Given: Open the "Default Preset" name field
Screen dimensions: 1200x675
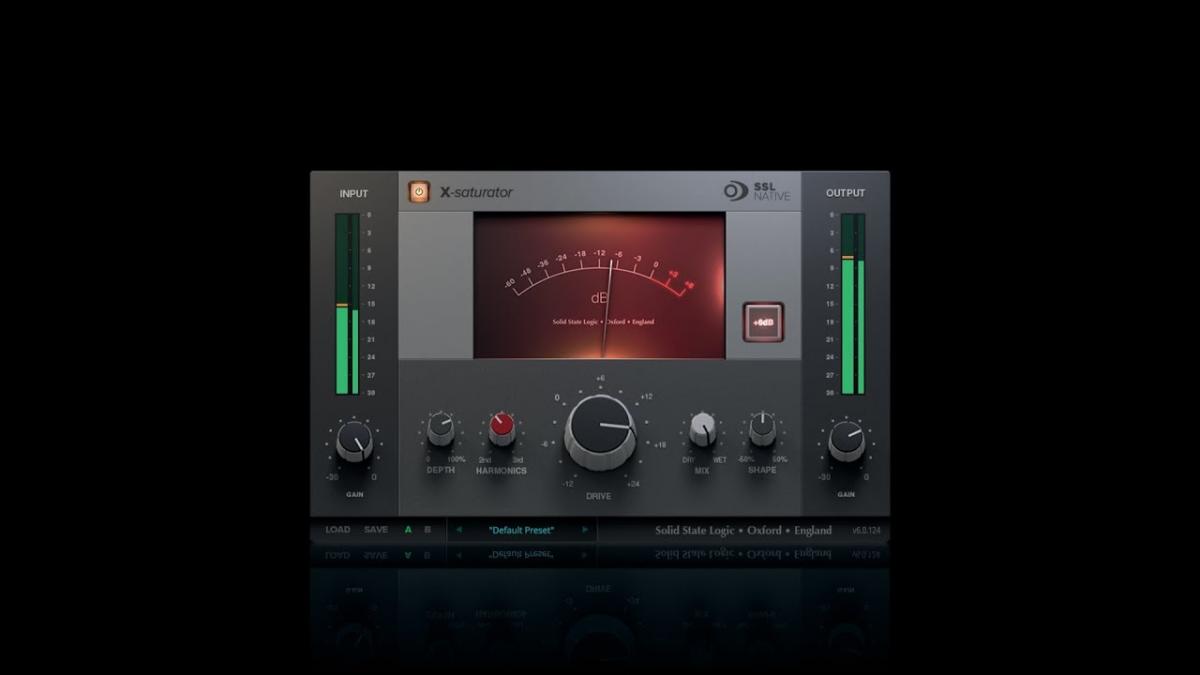Looking at the screenshot, I should [x=521, y=530].
